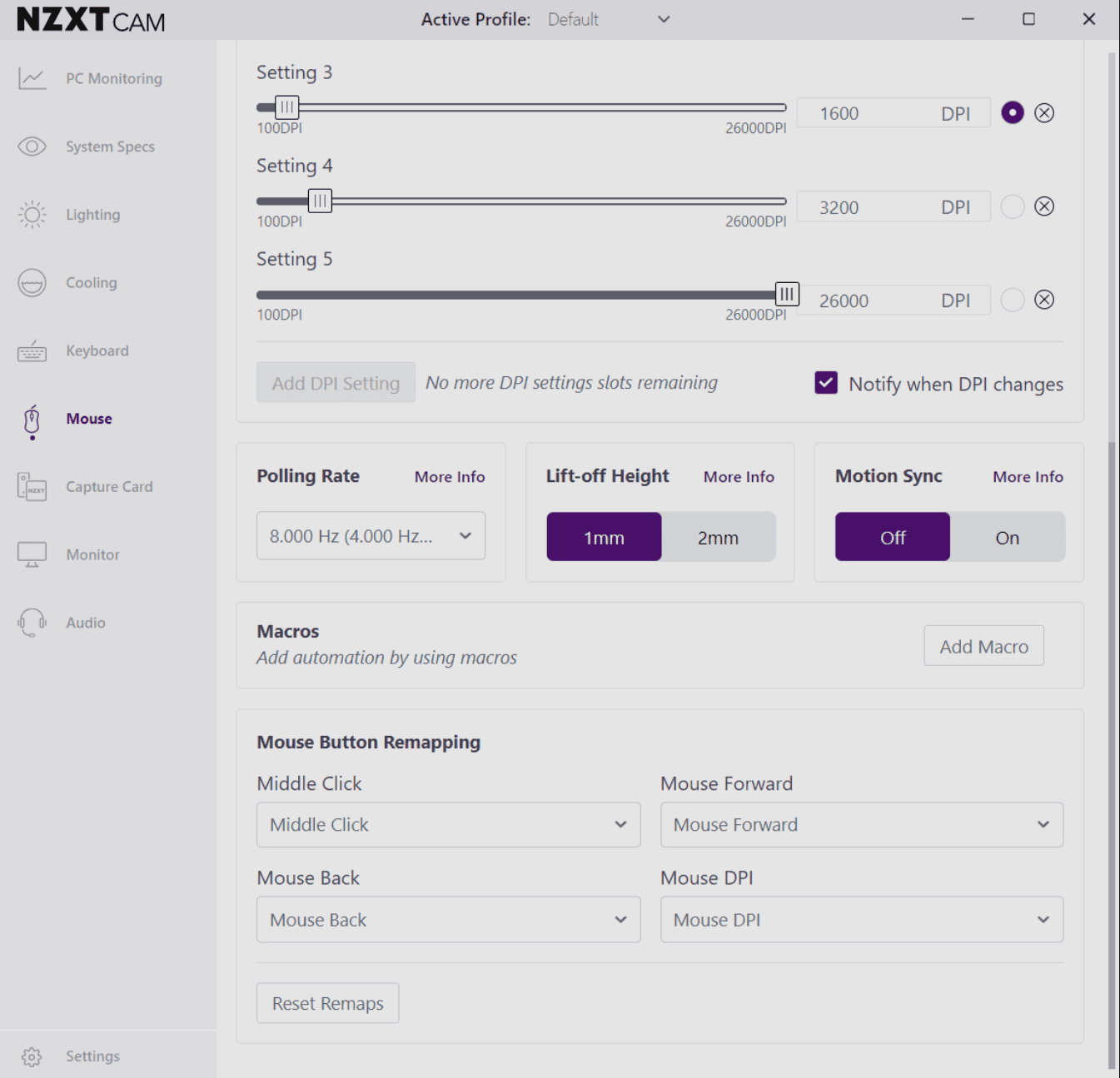This screenshot has width=1120, height=1078.
Task: Open Lighting via the sun icon
Action: 32,215
